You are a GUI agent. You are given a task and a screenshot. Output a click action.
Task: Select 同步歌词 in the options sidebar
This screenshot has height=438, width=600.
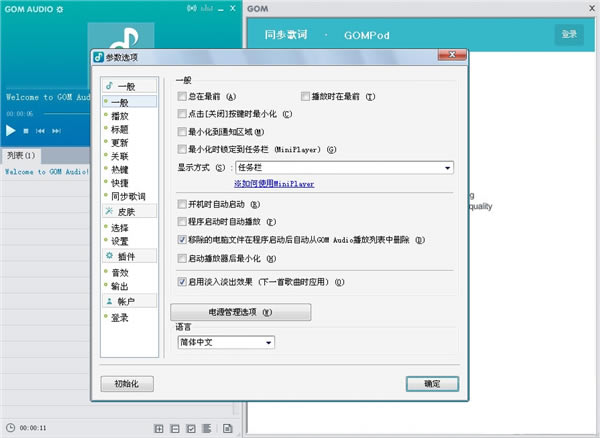pyautogui.click(x=128, y=197)
